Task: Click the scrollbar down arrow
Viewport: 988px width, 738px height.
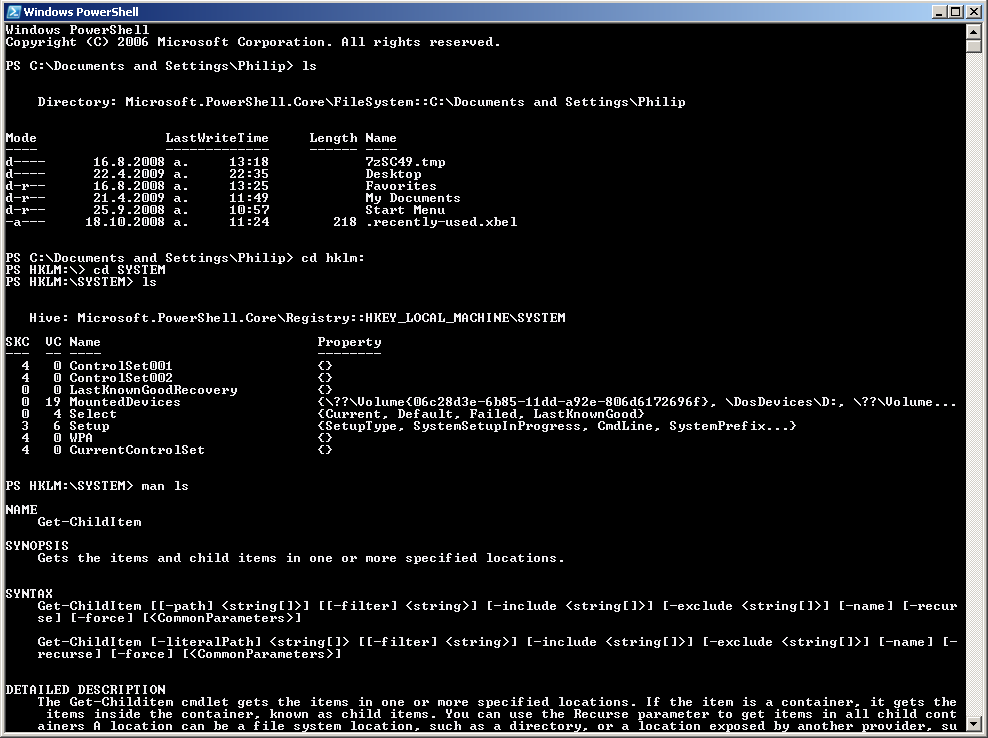Action: tap(974, 725)
